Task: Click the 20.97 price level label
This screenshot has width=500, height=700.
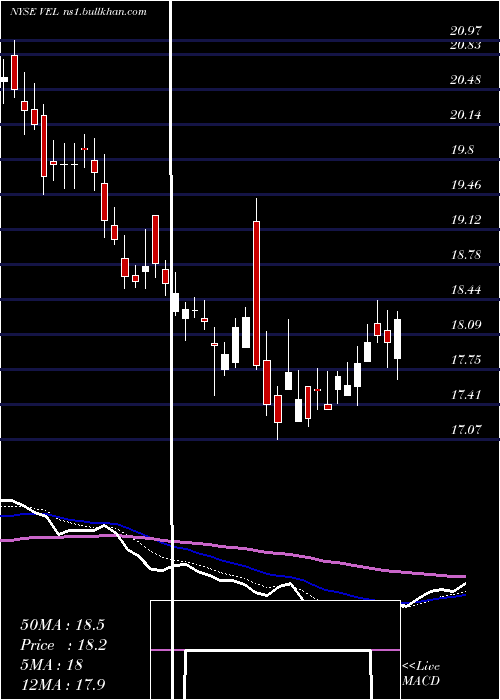Action: pos(466,31)
